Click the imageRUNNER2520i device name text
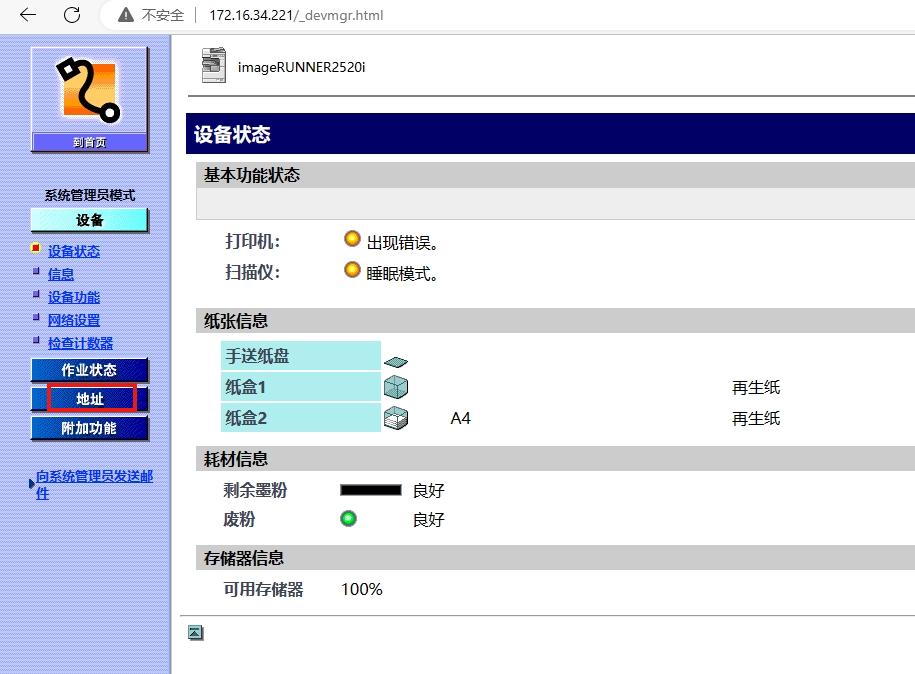915x674 pixels. pos(301,67)
